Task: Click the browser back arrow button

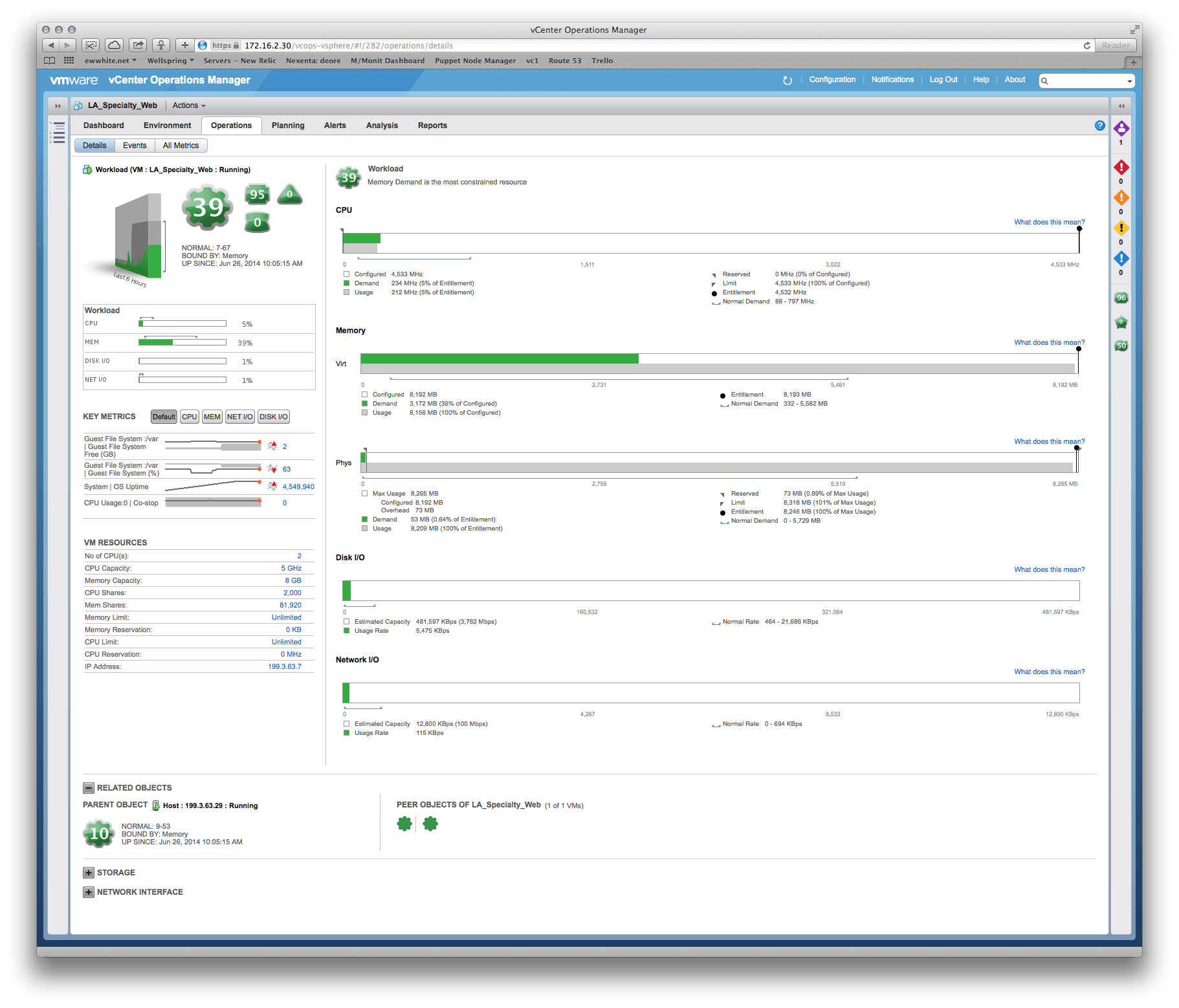Action: tap(51, 45)
